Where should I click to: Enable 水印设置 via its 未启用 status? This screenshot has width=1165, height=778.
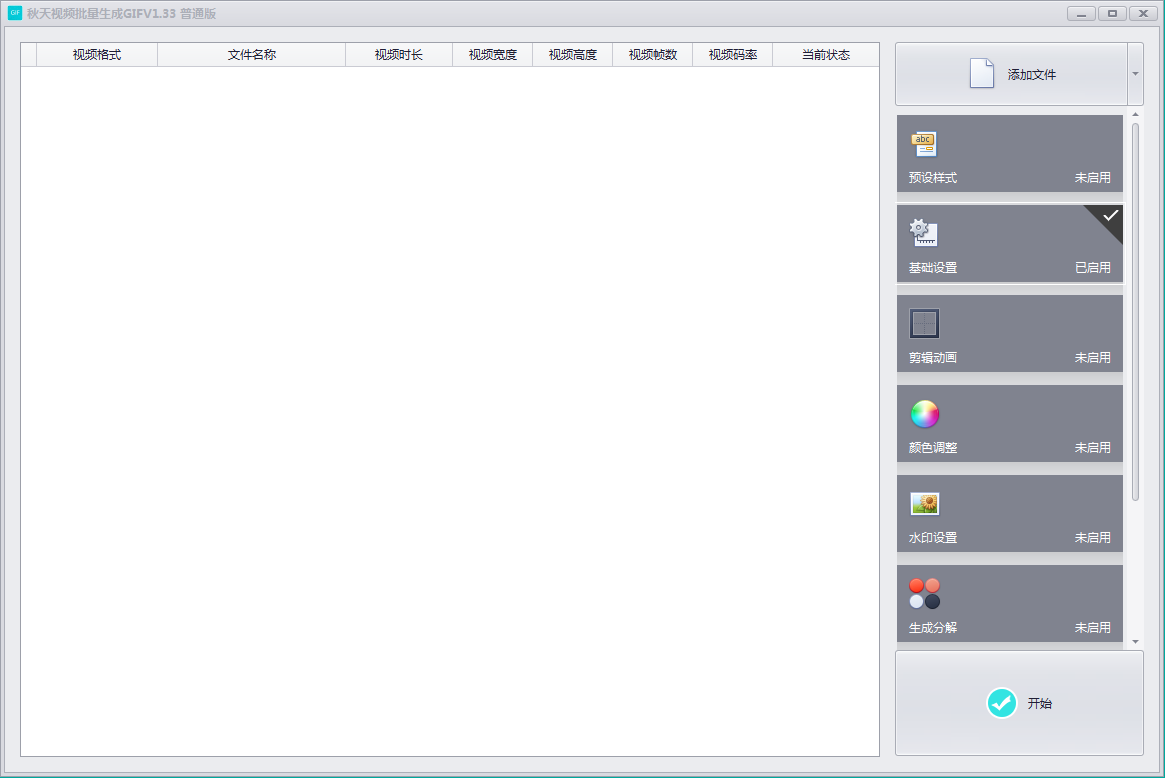(1092, 538)
